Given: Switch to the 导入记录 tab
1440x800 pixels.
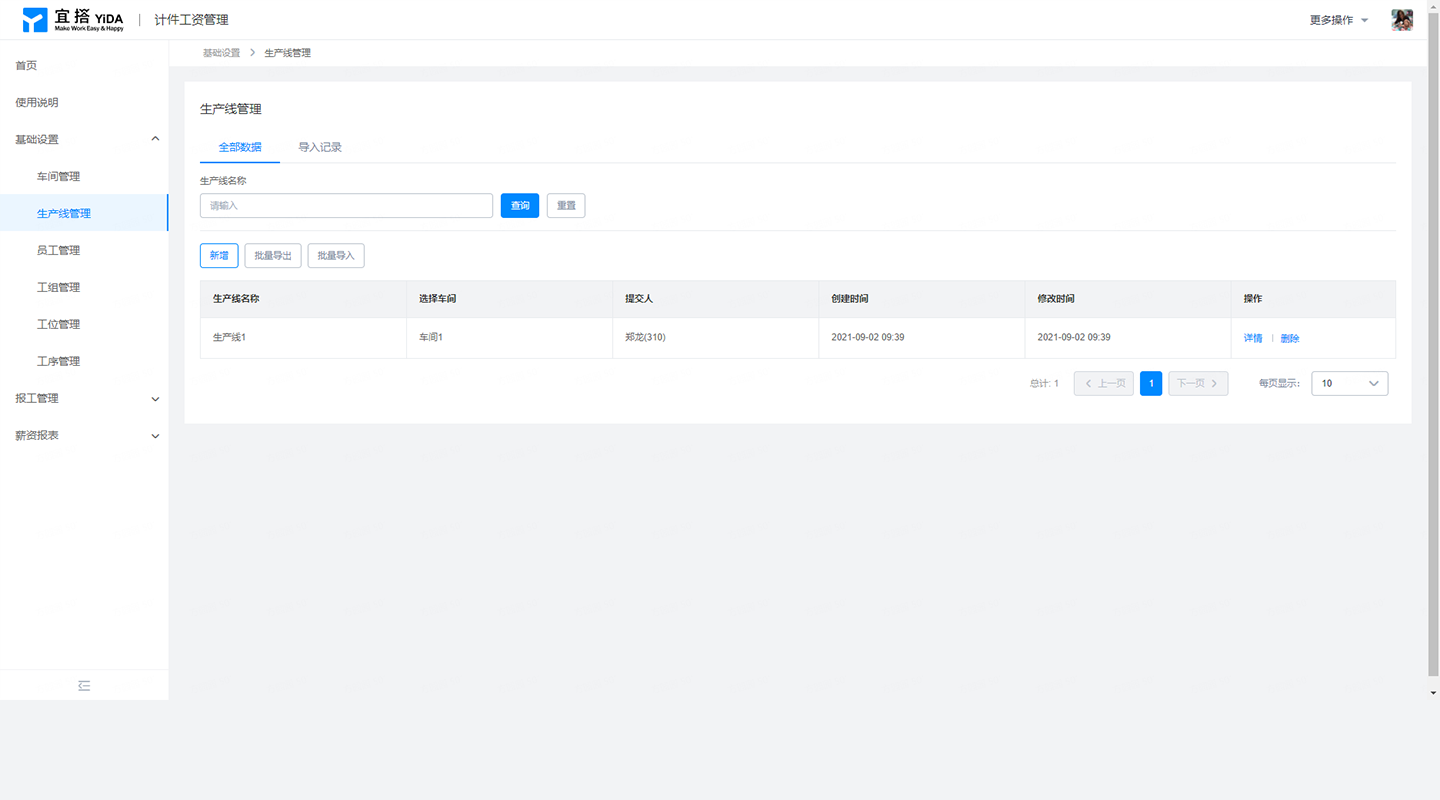Looking at the screenshot, I should [320, 147].
